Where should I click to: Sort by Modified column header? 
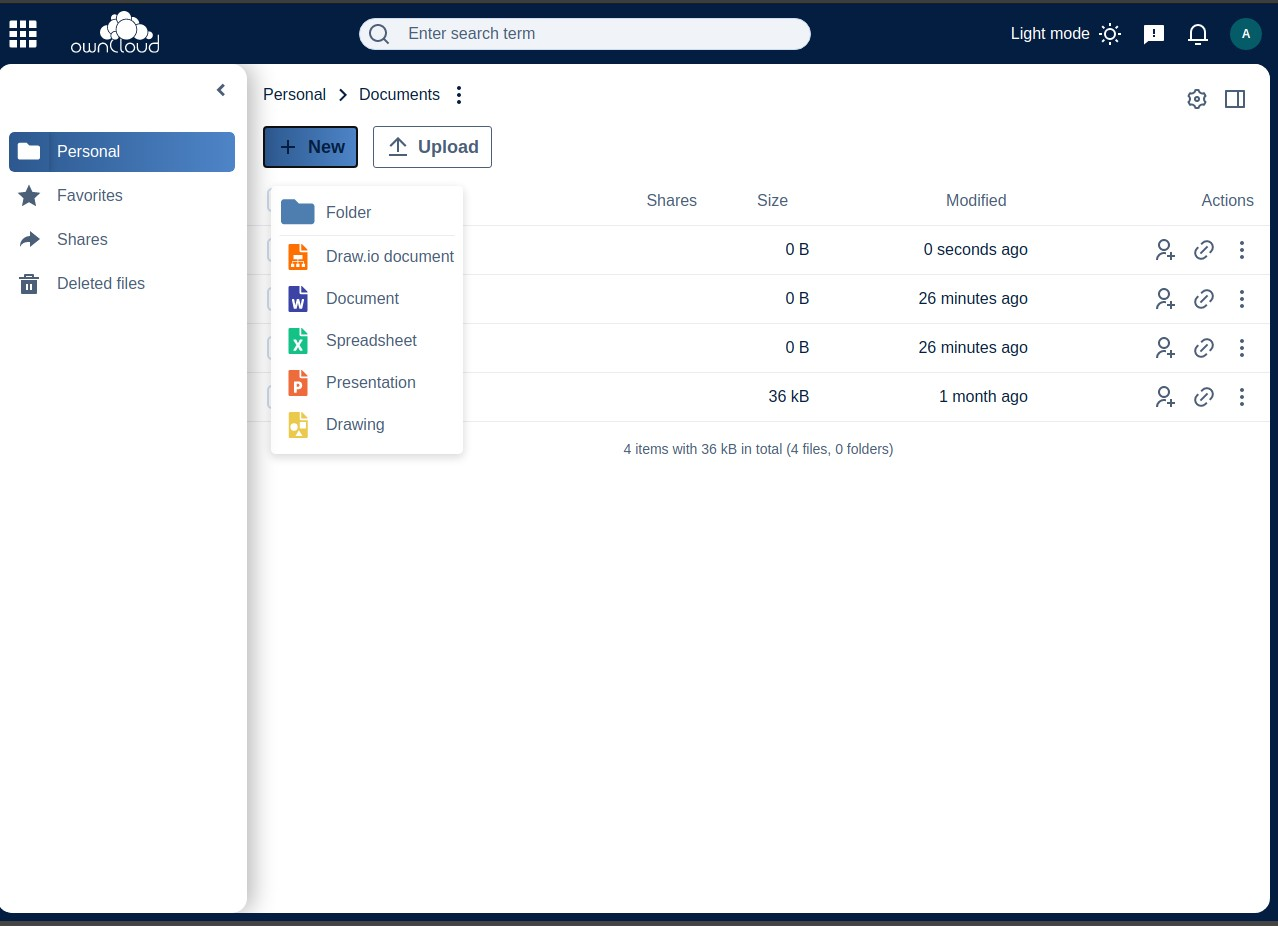[x=976, y=201]
